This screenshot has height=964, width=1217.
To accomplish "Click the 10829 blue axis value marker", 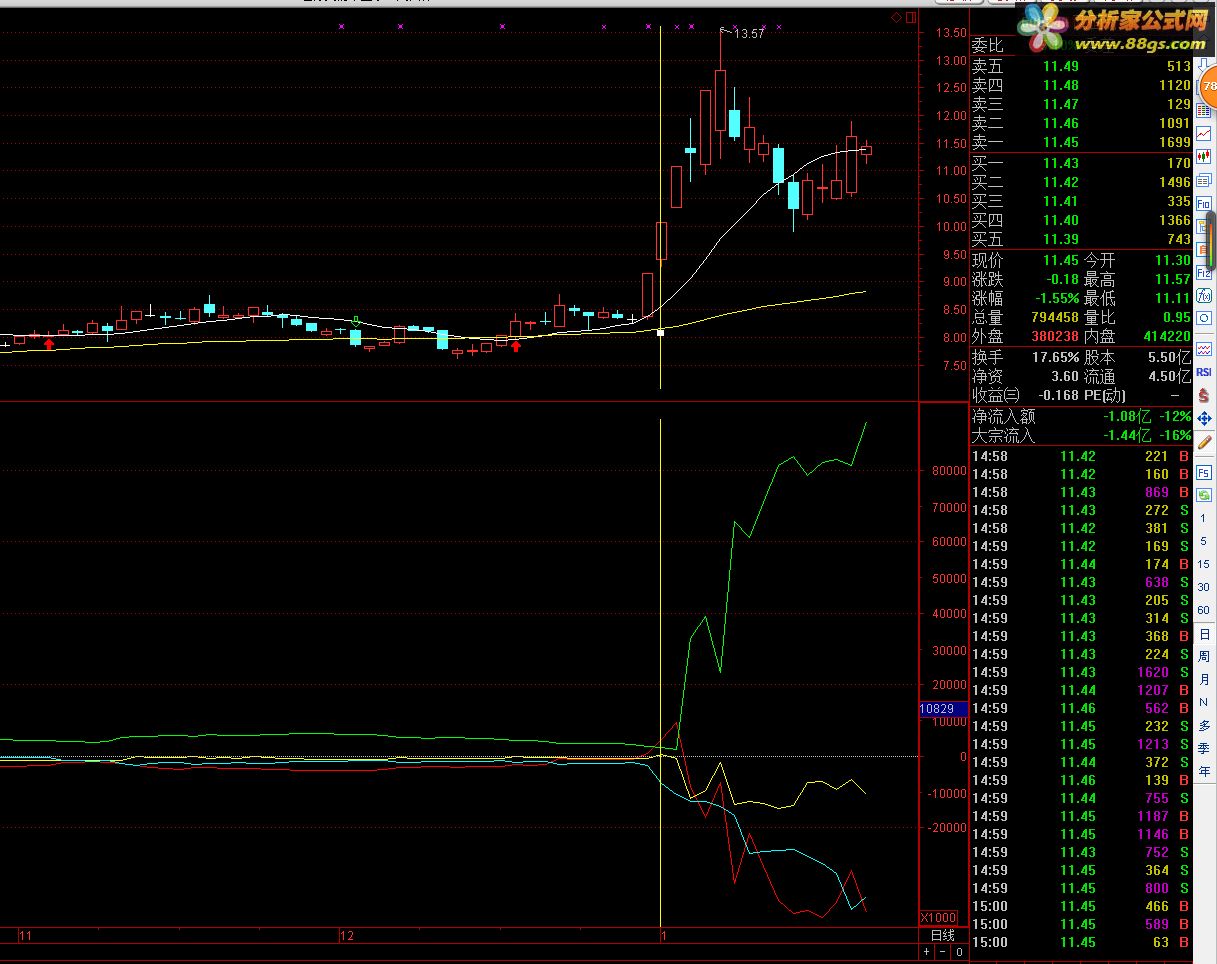I will coord(942,709).
